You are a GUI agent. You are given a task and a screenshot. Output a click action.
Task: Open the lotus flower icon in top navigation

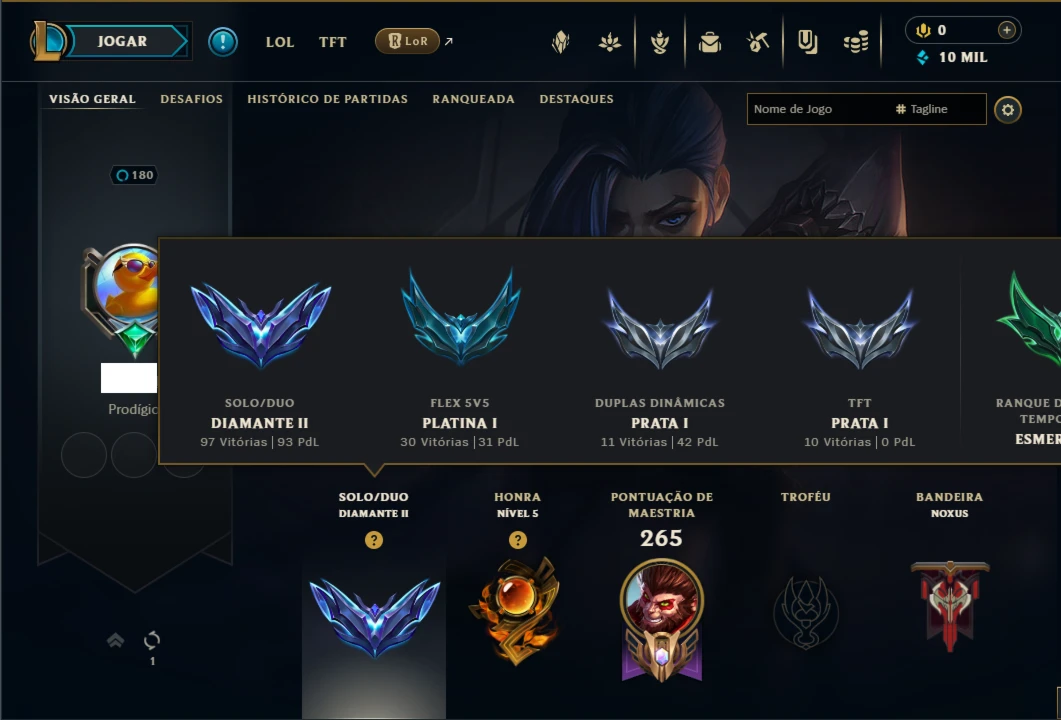tap(610, 42)
